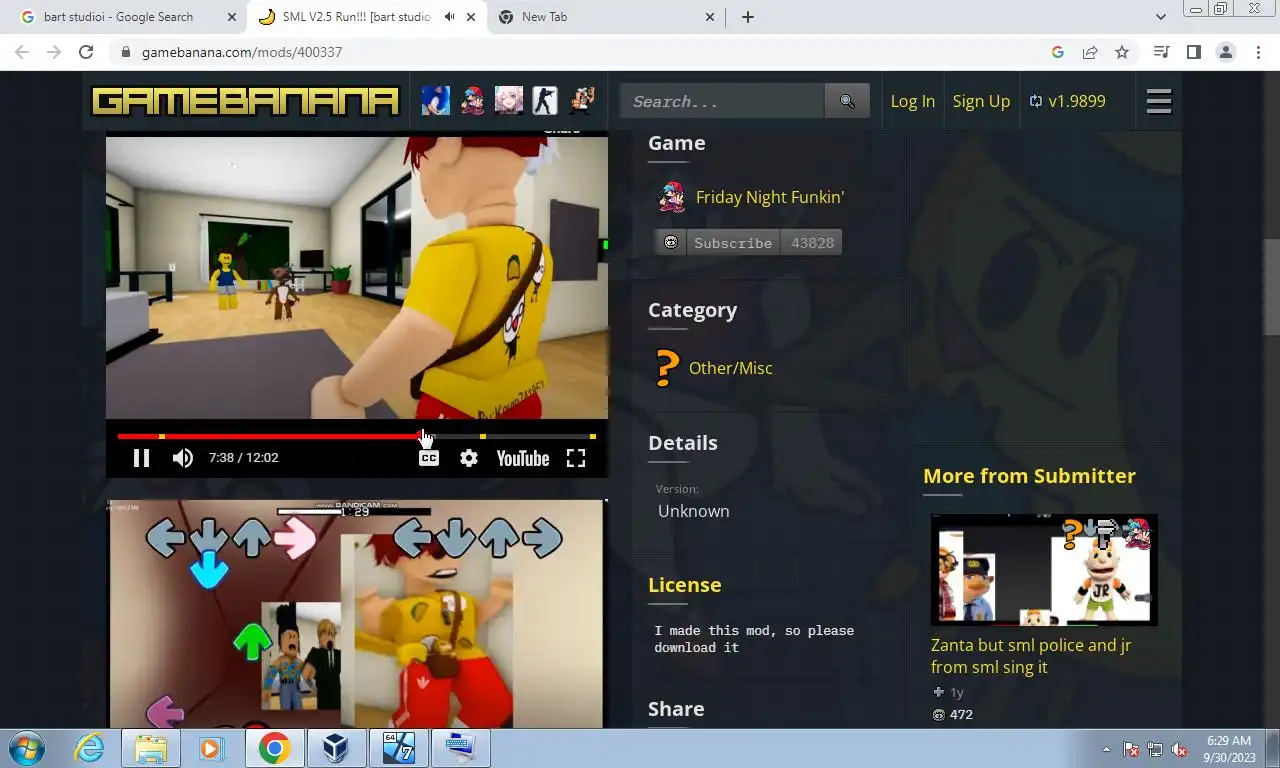Viewport: 1280px width, 768px height.
Task: Open the tab search dropdown arrow
Action: point(1160,17)
